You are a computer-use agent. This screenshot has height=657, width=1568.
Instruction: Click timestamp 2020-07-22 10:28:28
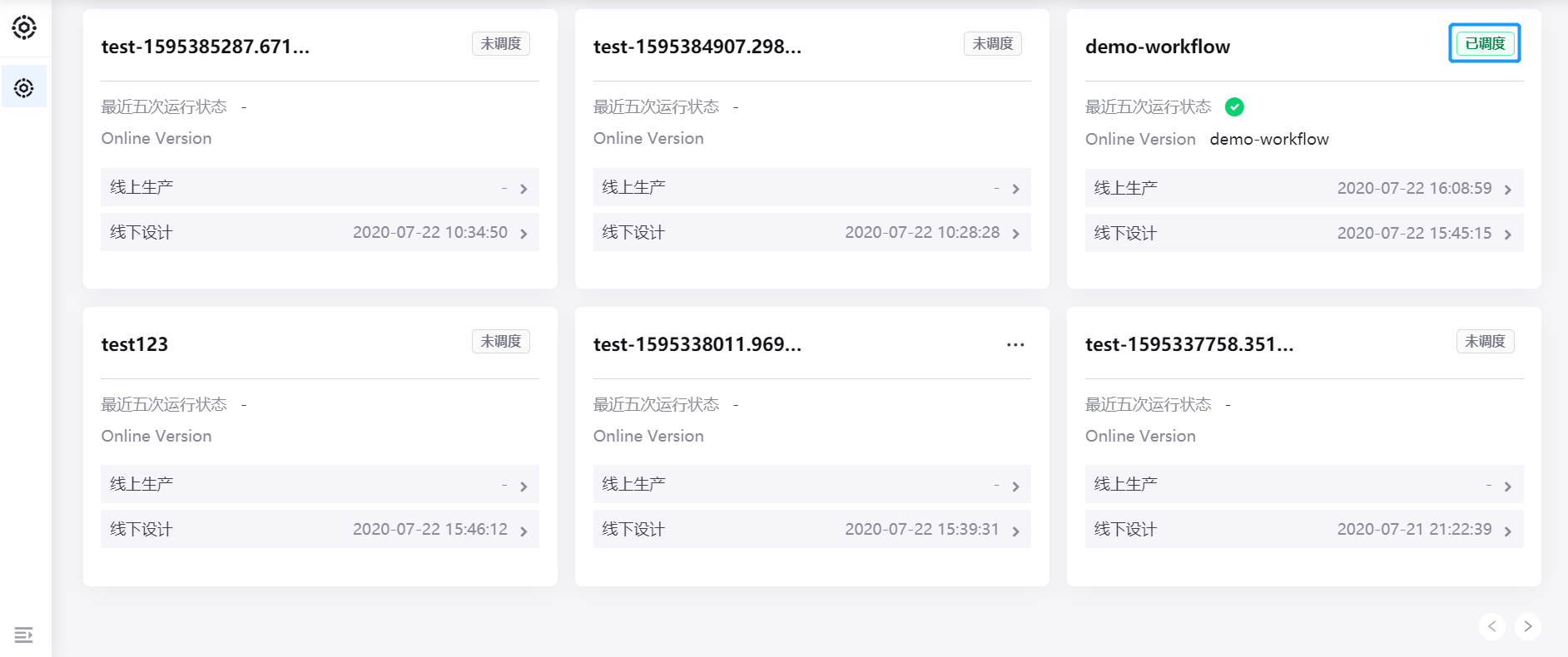(922, 232)
